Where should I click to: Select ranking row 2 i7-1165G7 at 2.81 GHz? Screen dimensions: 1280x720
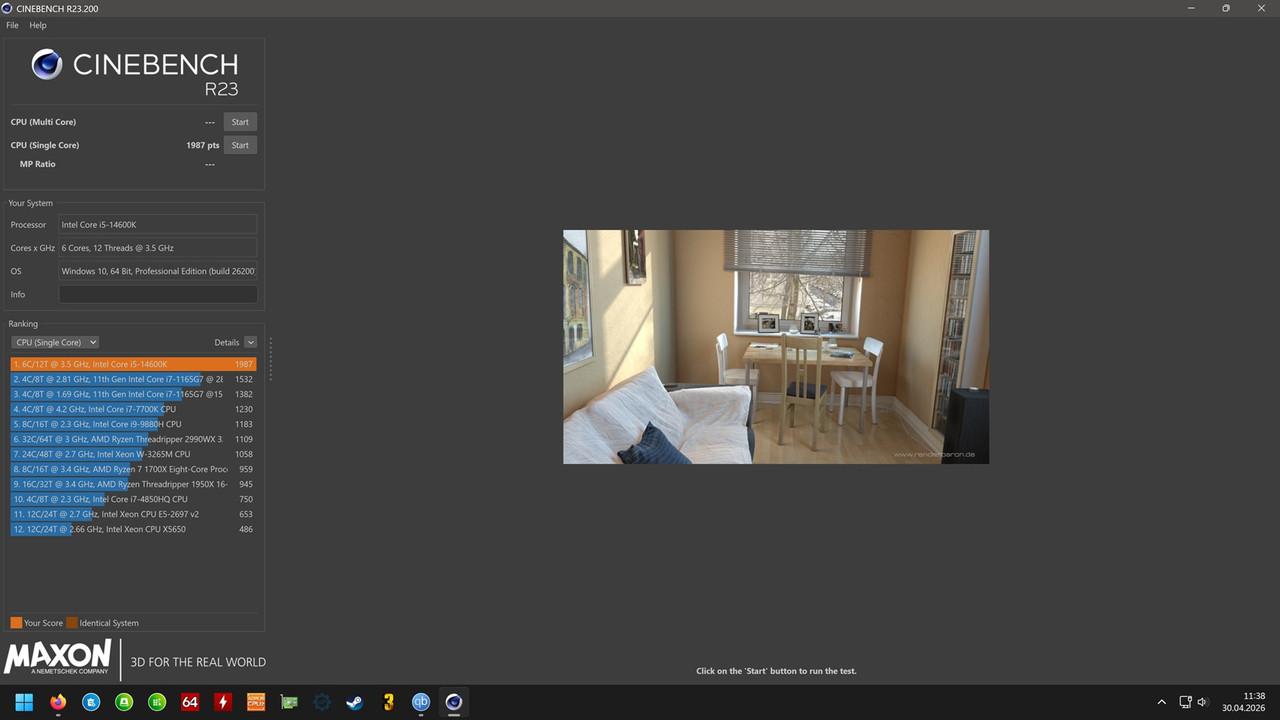133,379
